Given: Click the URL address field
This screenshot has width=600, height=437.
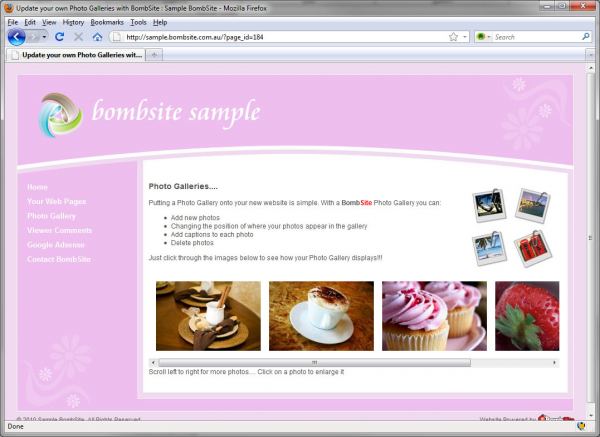Looking at the screenshot, I should coord(285,37).
